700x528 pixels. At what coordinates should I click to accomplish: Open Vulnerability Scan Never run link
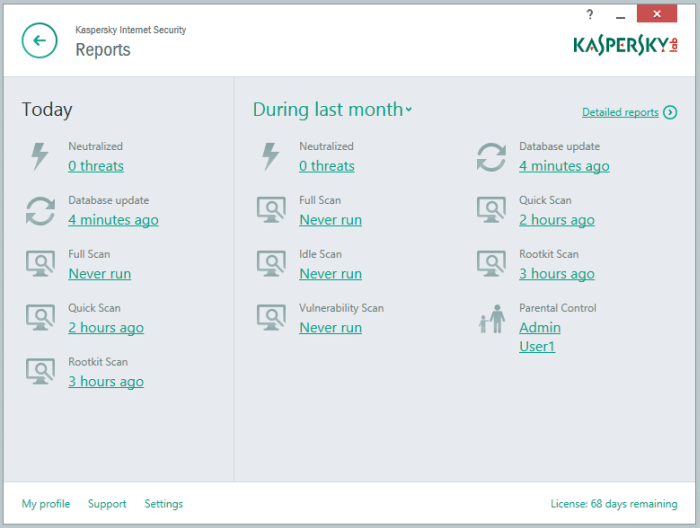click(330, 328)
